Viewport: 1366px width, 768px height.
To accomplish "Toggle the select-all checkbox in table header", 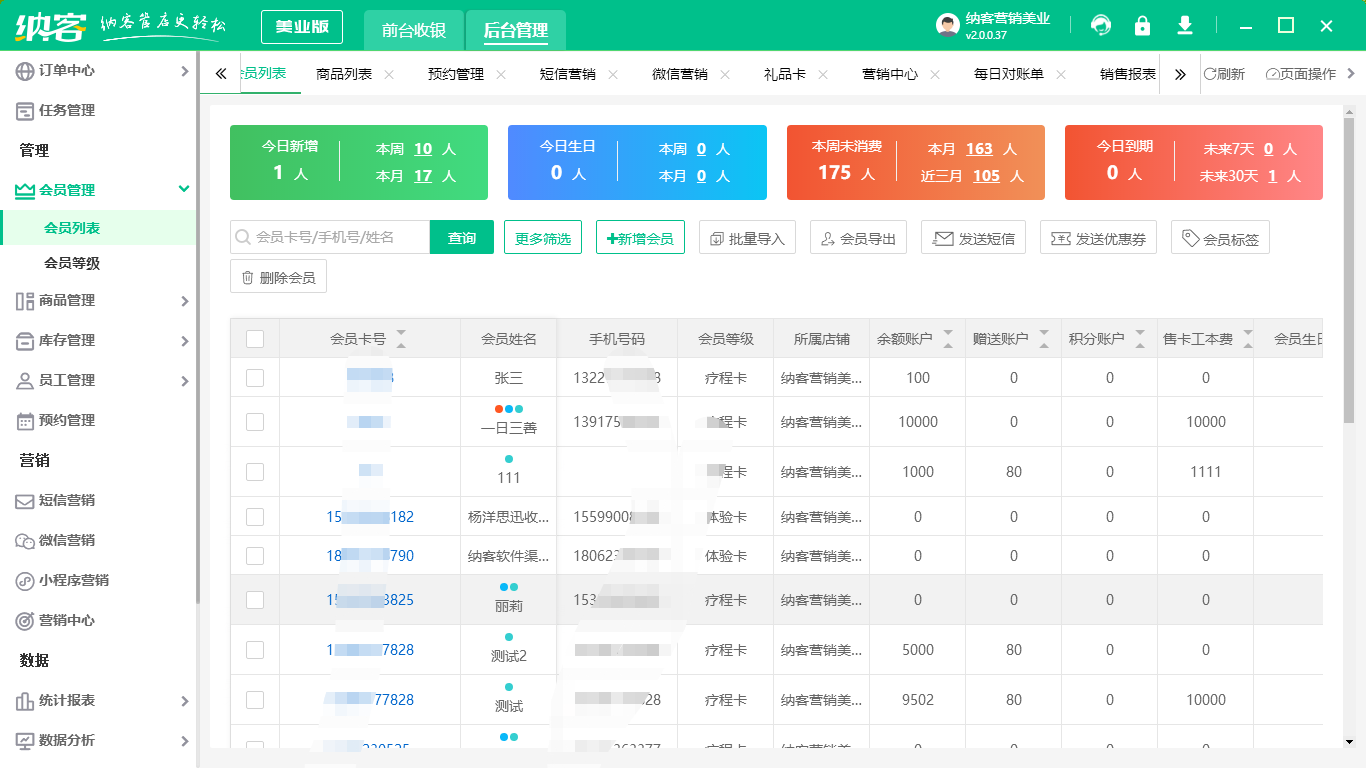I will 254,338.
